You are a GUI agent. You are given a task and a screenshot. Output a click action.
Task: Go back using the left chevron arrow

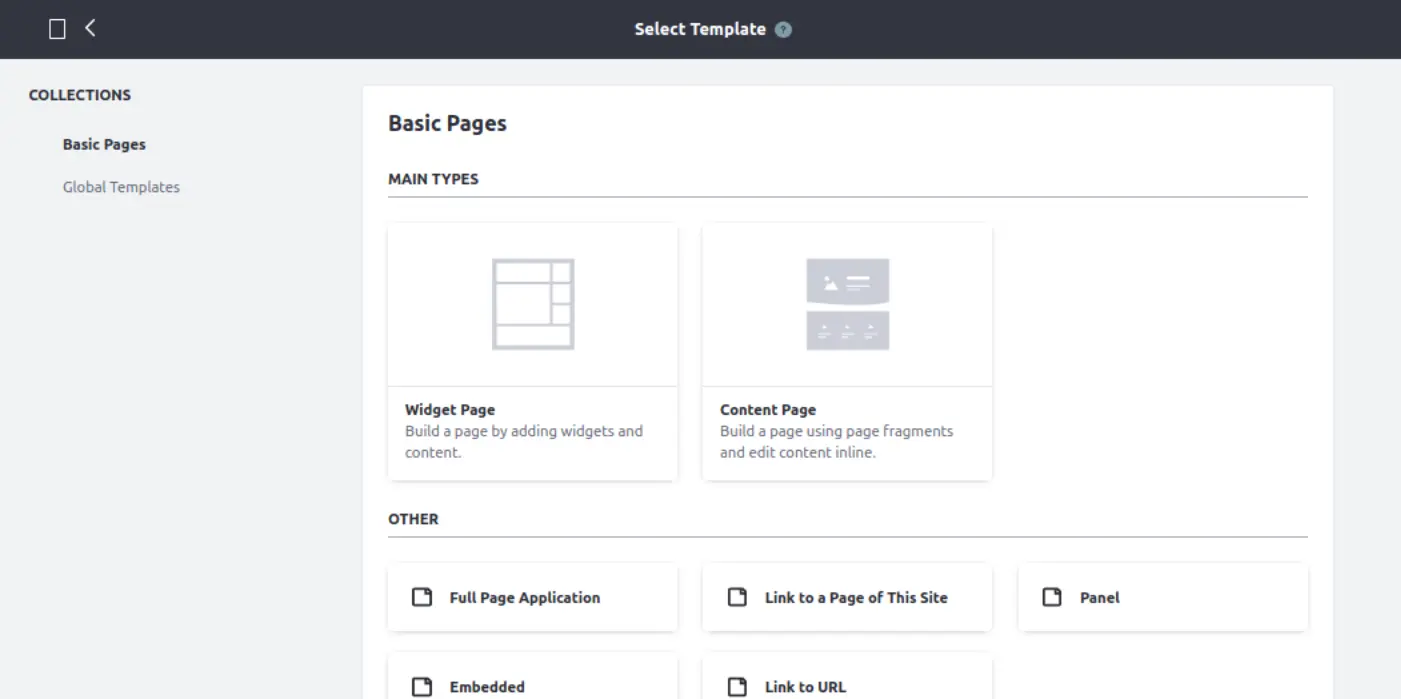coord(90,28)
